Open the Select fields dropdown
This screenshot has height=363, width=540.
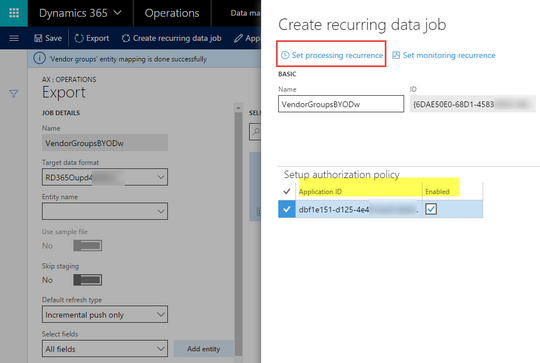(105, 349)
